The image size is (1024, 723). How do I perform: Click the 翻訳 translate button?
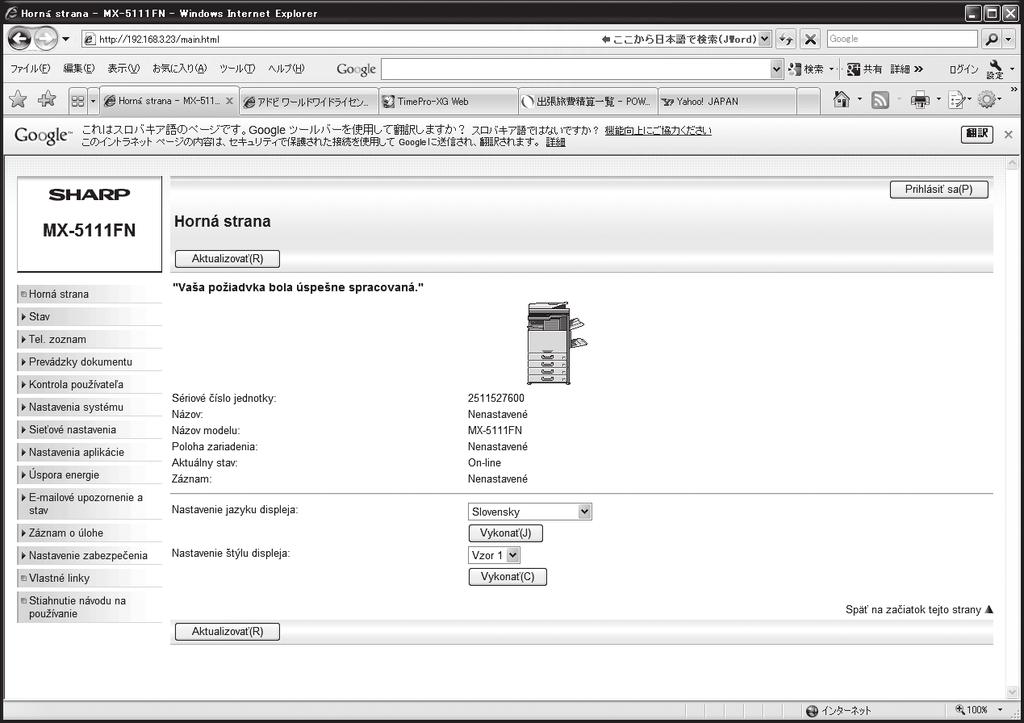977,134
